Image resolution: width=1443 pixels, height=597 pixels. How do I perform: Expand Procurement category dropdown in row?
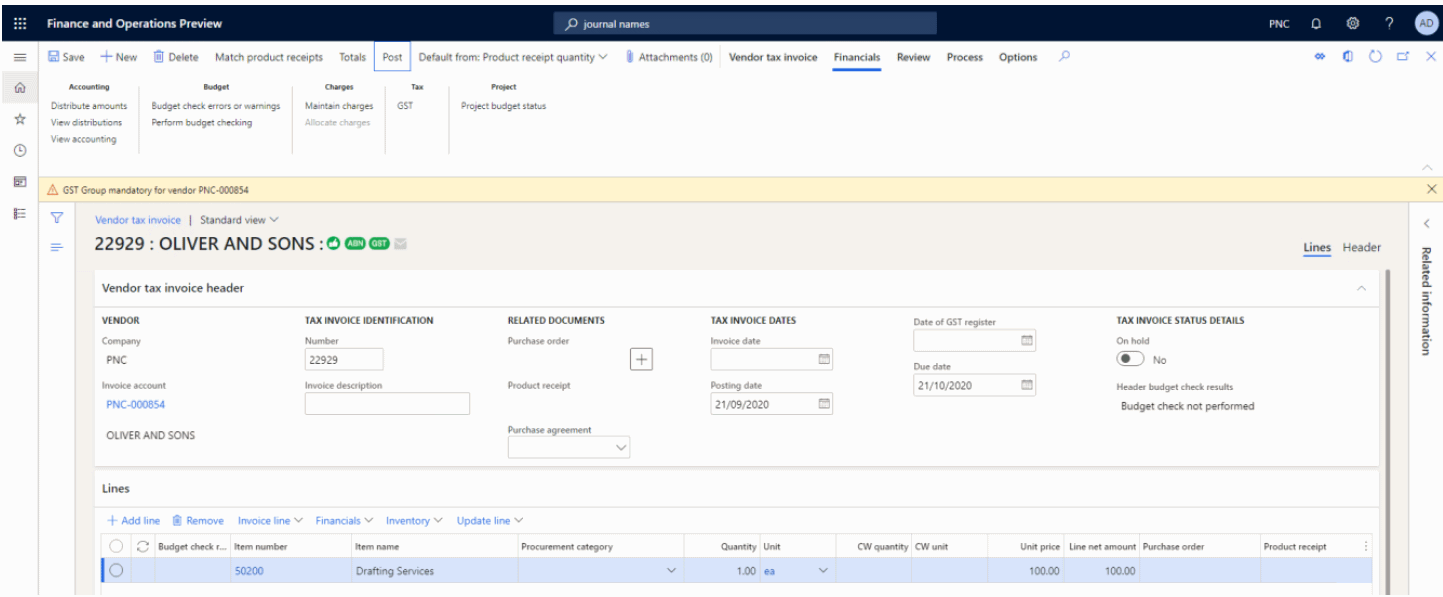pos(671,571)
